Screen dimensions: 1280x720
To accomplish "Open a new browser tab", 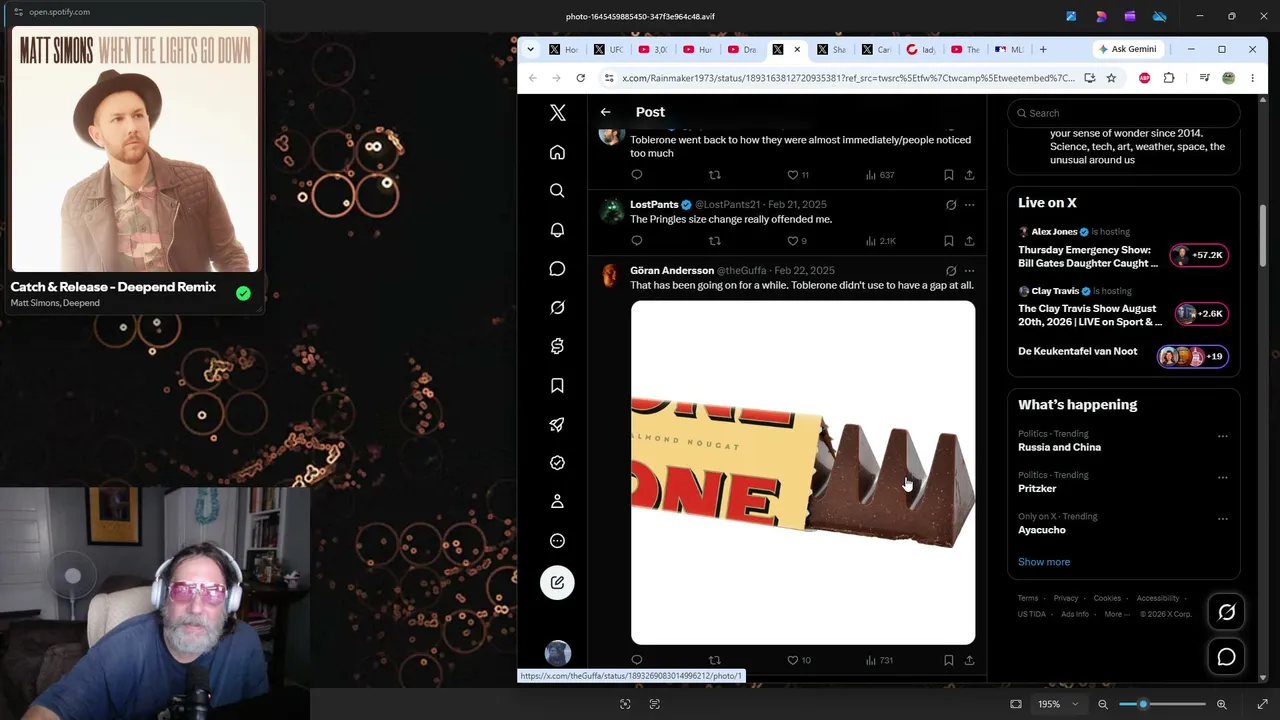I will tap(1043, 49).
